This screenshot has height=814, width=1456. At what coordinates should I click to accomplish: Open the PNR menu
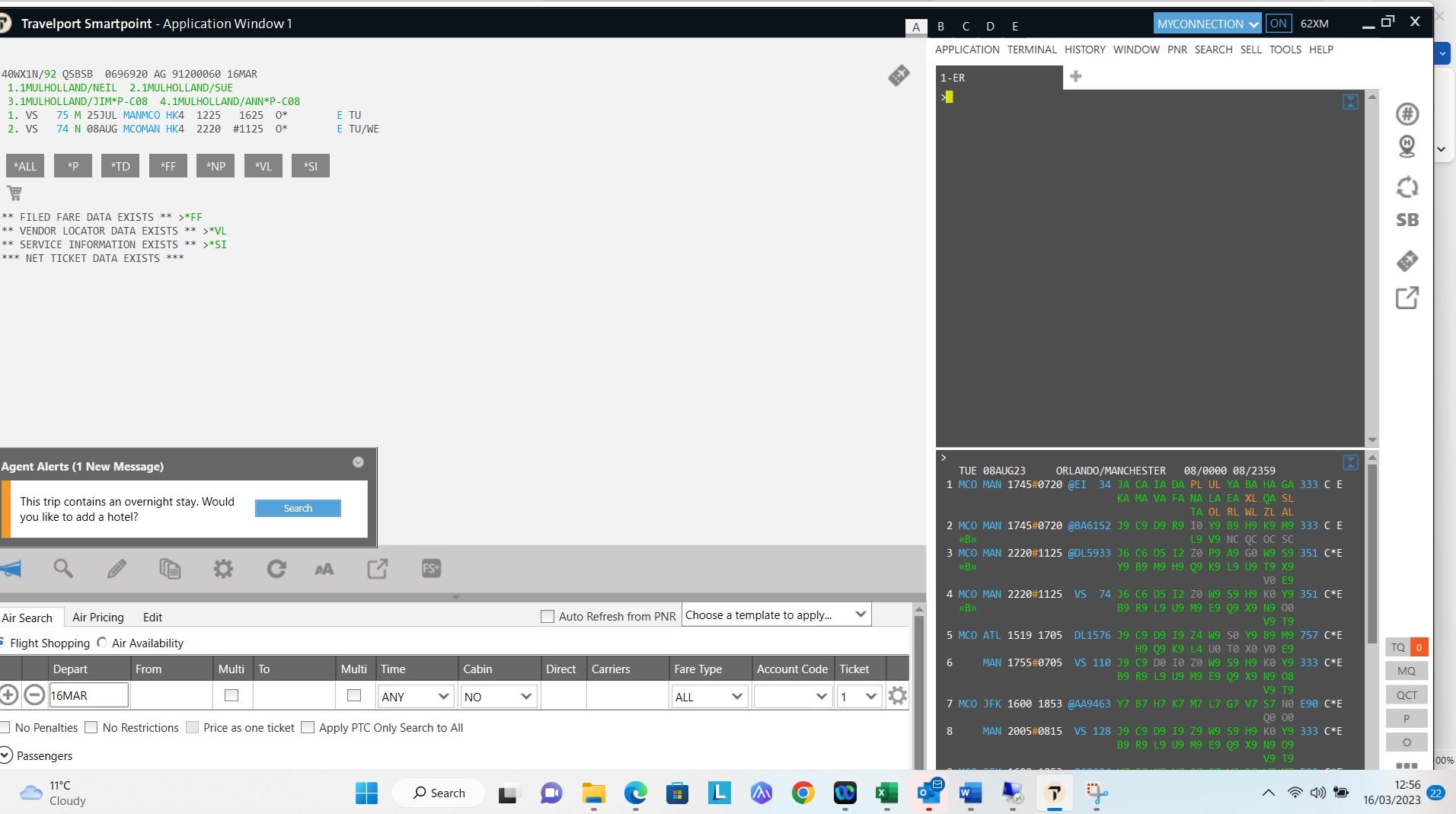coord(1177,49)
